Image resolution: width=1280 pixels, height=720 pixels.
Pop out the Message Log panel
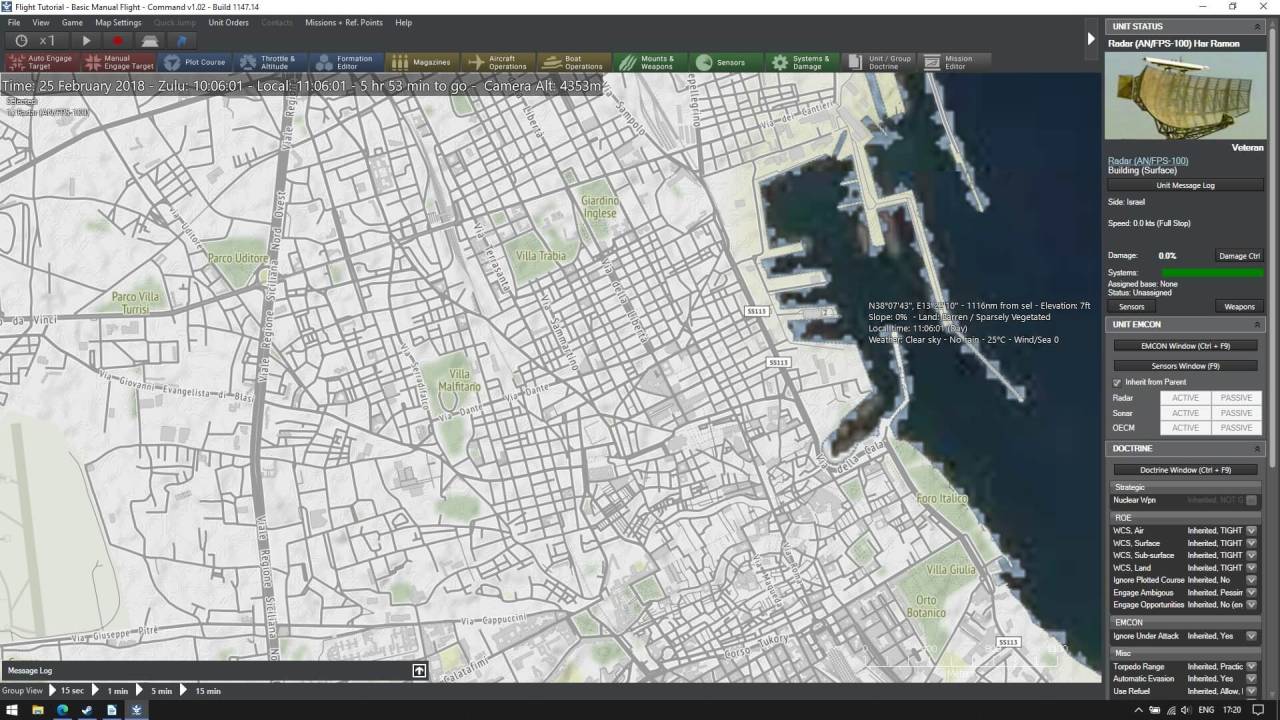(419, 670)
